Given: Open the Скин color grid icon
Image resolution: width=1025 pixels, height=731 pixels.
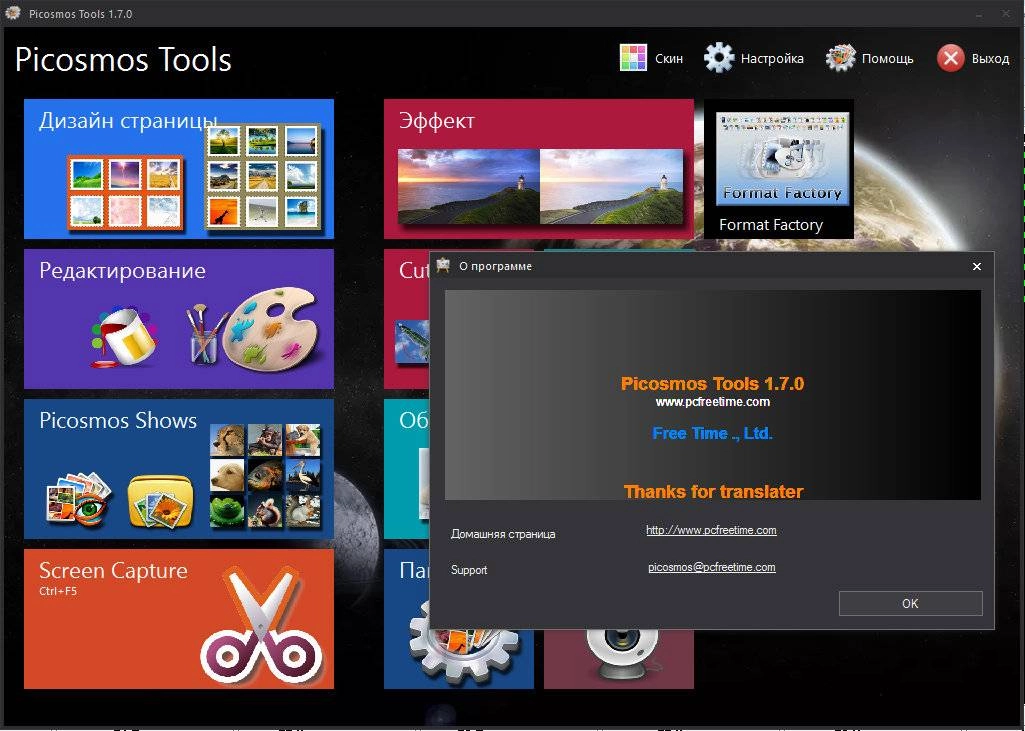Looking at the screenshot, I should (x=633, y=58).
